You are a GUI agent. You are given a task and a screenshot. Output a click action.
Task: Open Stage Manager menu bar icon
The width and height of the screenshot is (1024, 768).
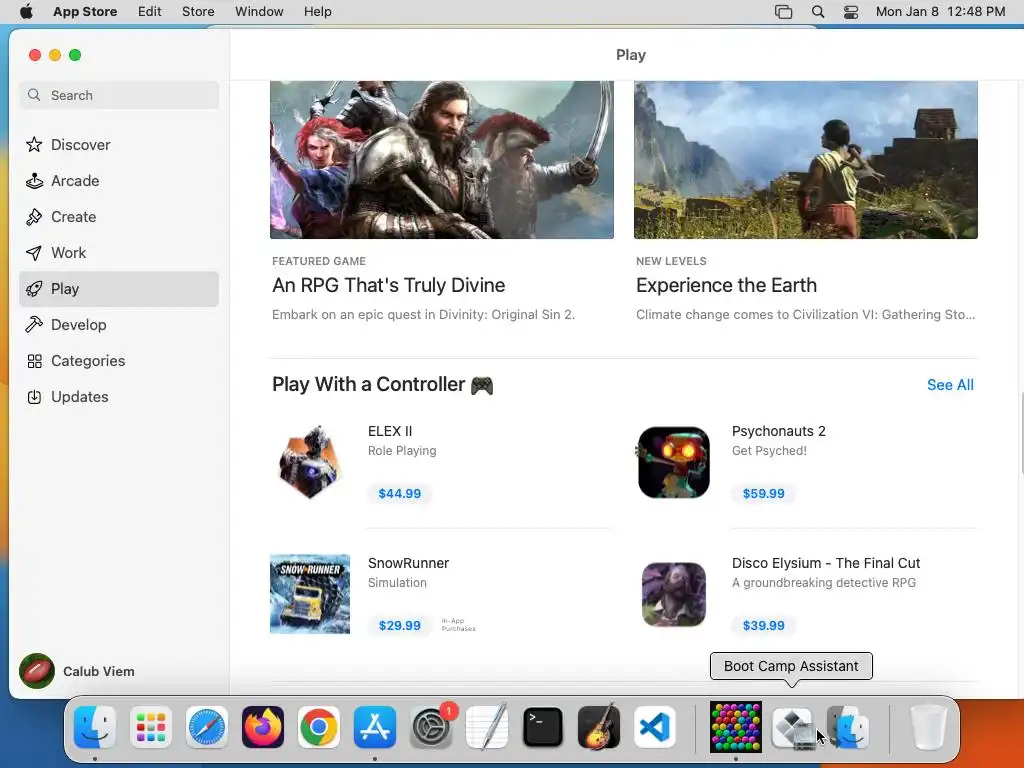(783, 12)
